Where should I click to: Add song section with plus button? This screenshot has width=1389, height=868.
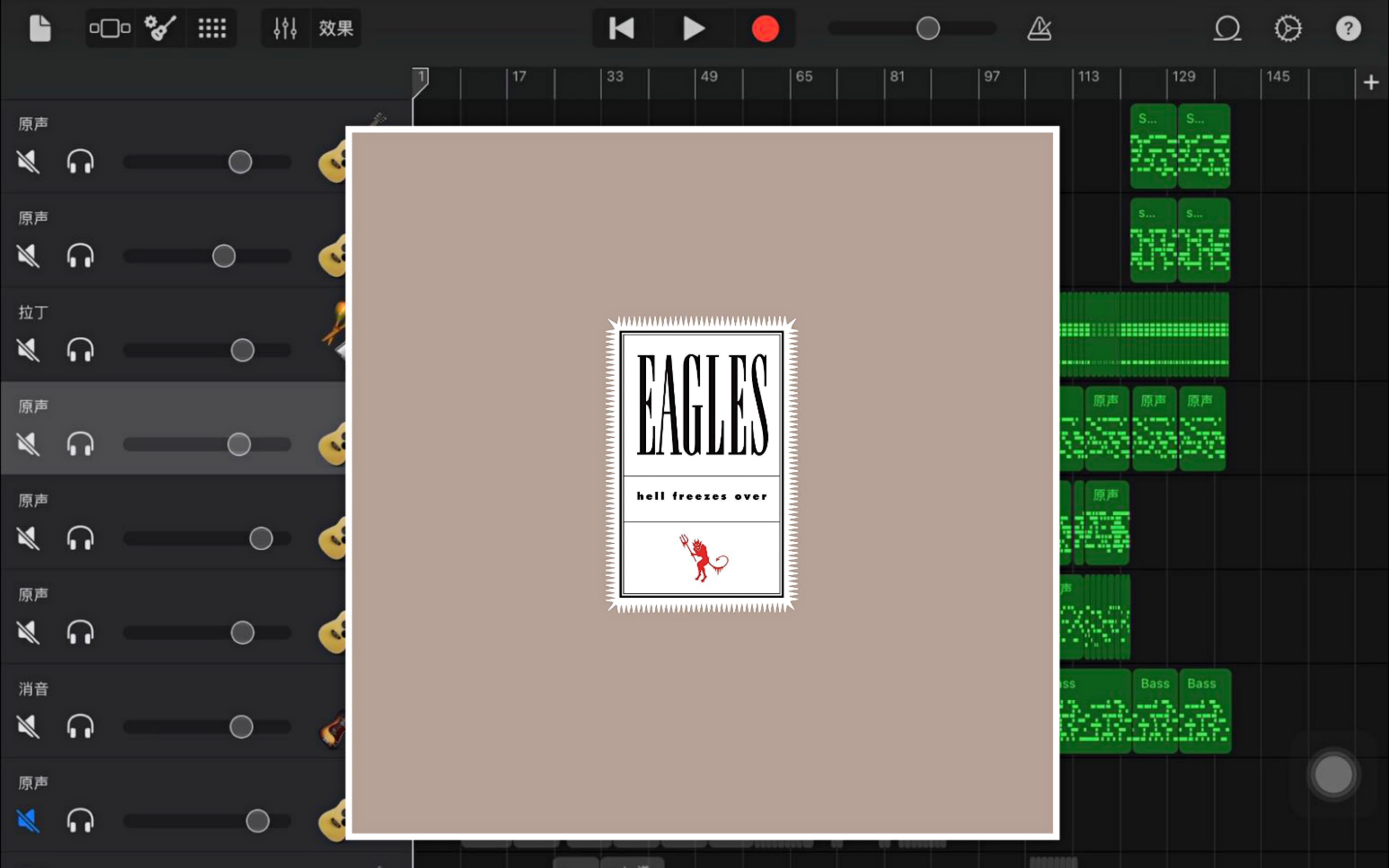[x=1371, y=83]
